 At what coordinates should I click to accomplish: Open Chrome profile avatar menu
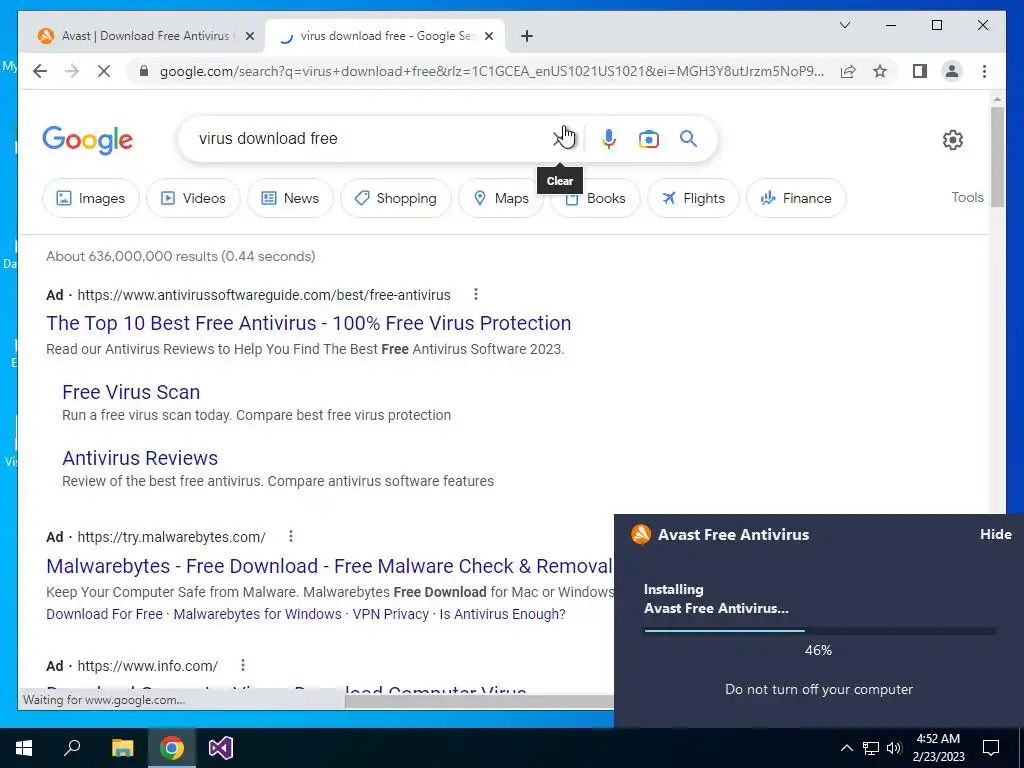coord(952,71)
